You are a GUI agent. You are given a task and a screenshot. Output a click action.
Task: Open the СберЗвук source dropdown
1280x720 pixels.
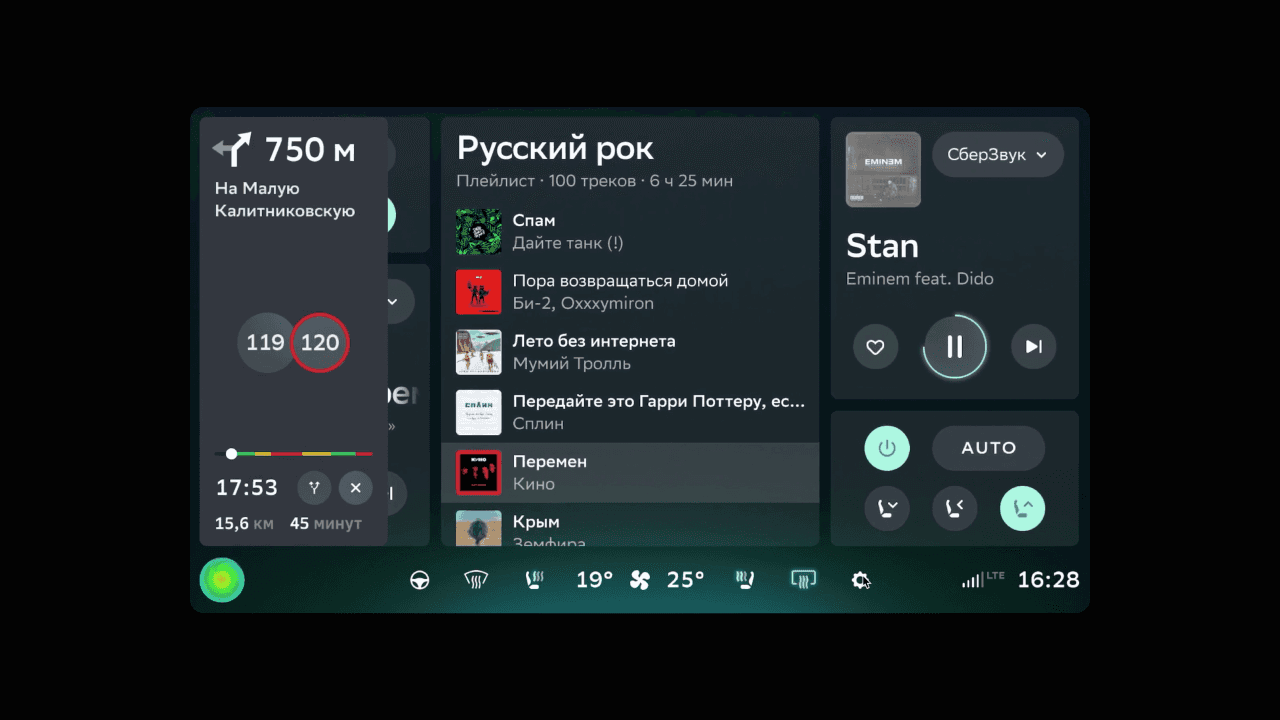pos(997,155)
